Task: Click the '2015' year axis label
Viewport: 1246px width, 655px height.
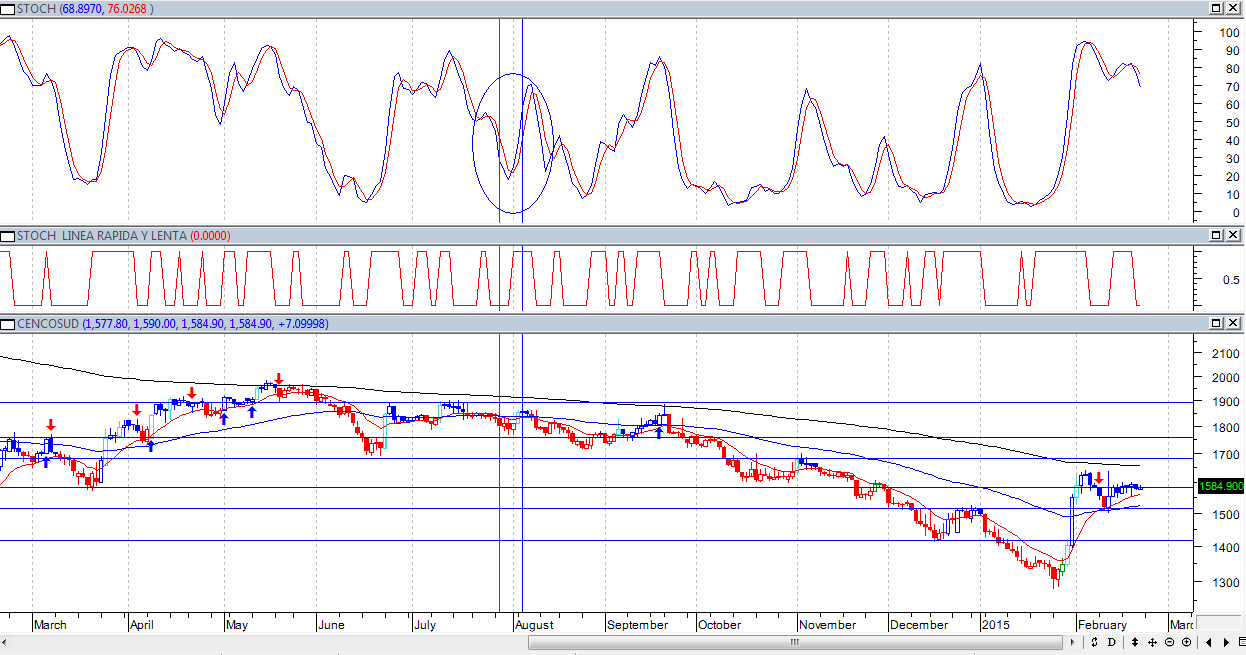Action: click(996, 625)
